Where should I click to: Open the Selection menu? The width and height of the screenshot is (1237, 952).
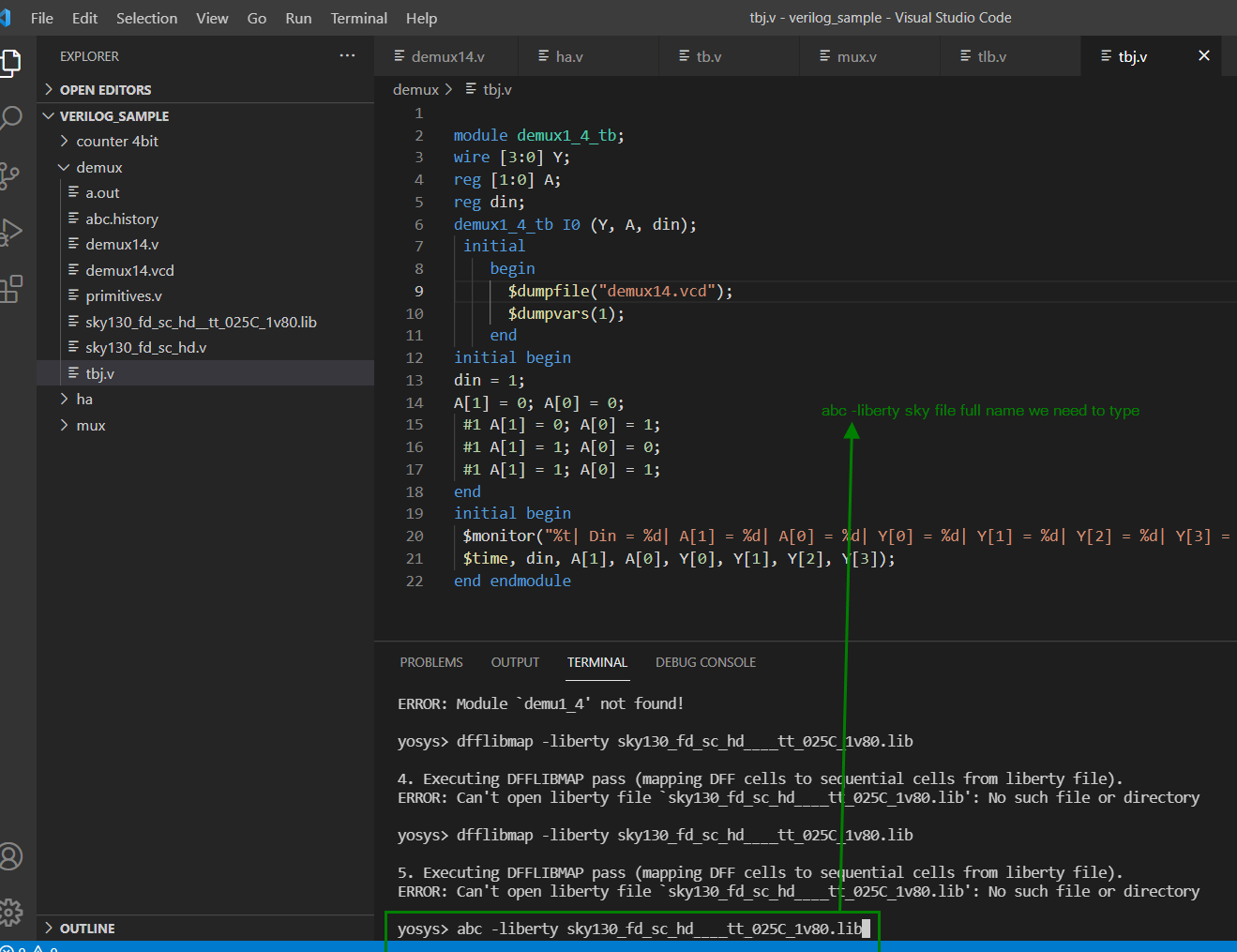pos(146,18)
